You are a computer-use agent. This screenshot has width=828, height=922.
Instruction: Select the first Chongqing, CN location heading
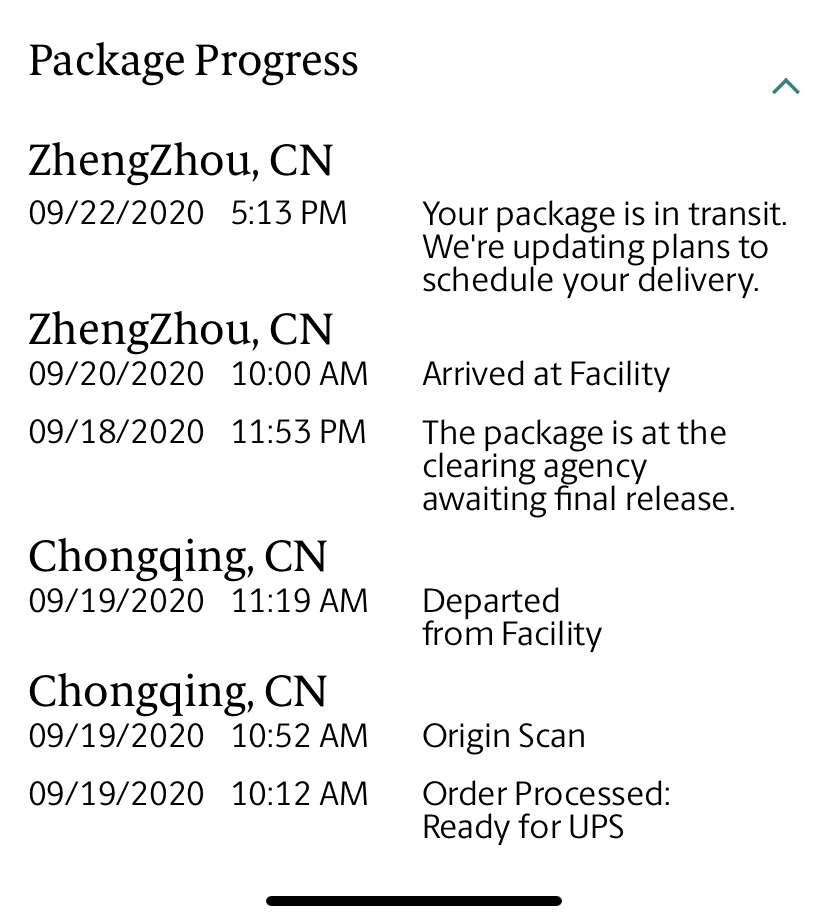(178, 557)
